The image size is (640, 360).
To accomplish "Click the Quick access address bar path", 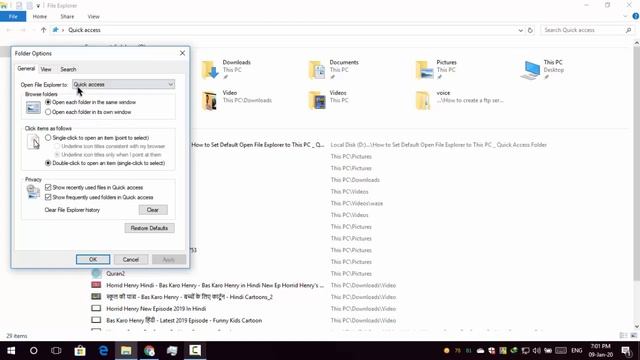I will 84,30.
